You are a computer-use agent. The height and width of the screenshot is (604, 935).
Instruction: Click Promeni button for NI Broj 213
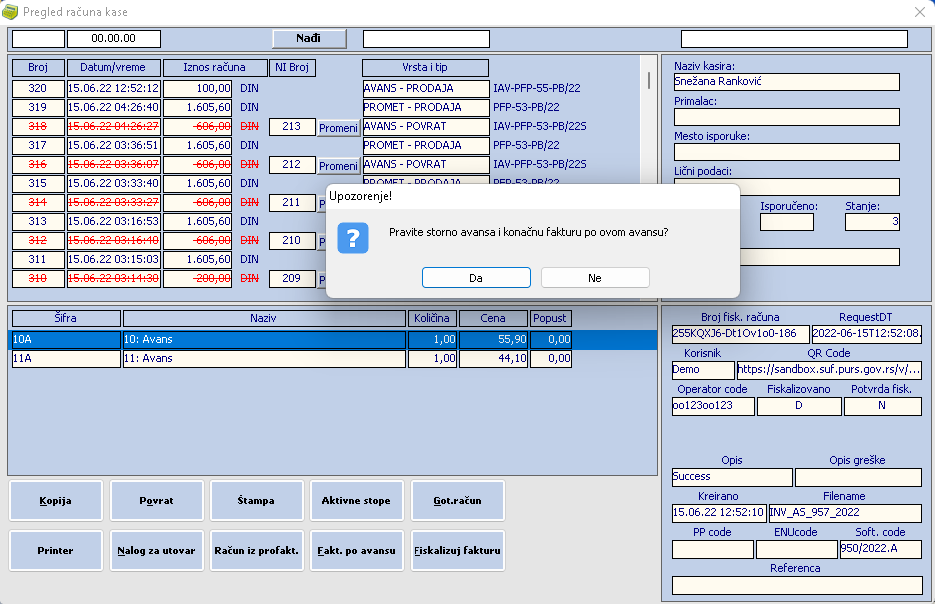[x=338, y=128]
